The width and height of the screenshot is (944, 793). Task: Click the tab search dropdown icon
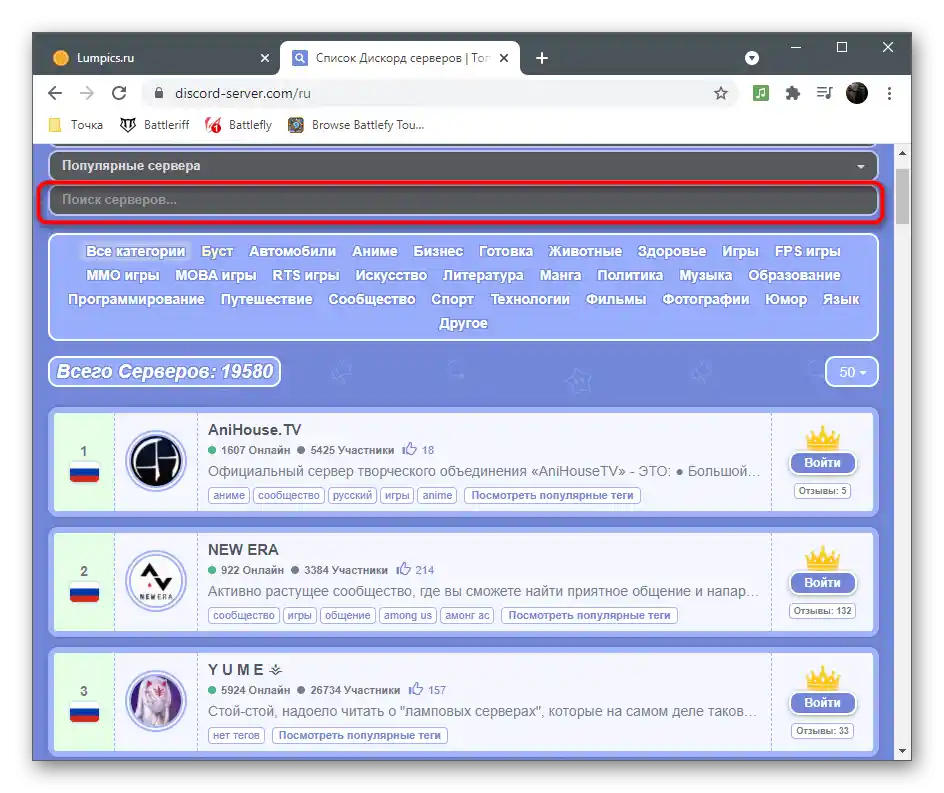752,58
